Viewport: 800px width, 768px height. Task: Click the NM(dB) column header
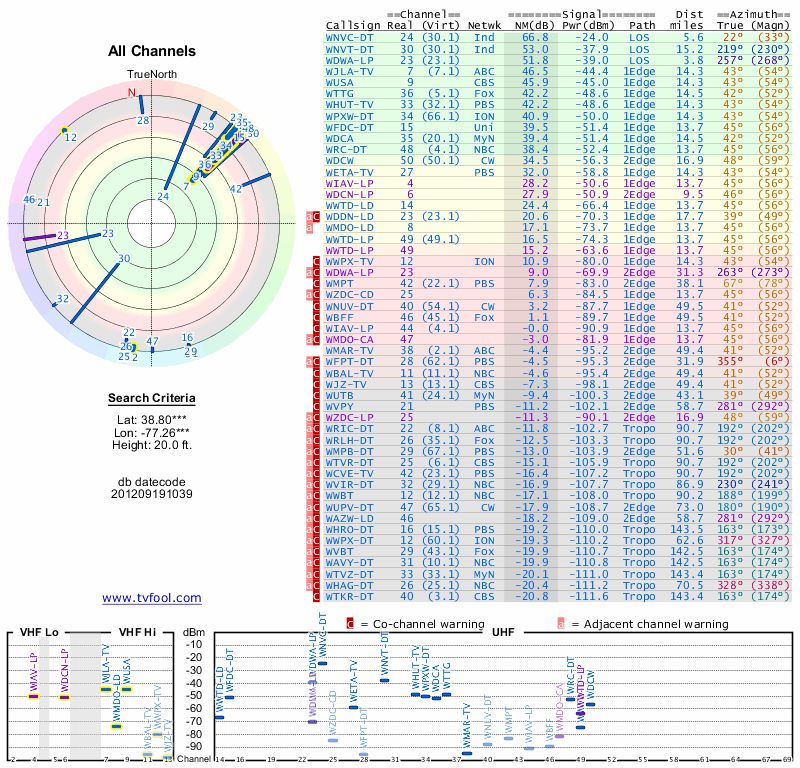point(533,26)
